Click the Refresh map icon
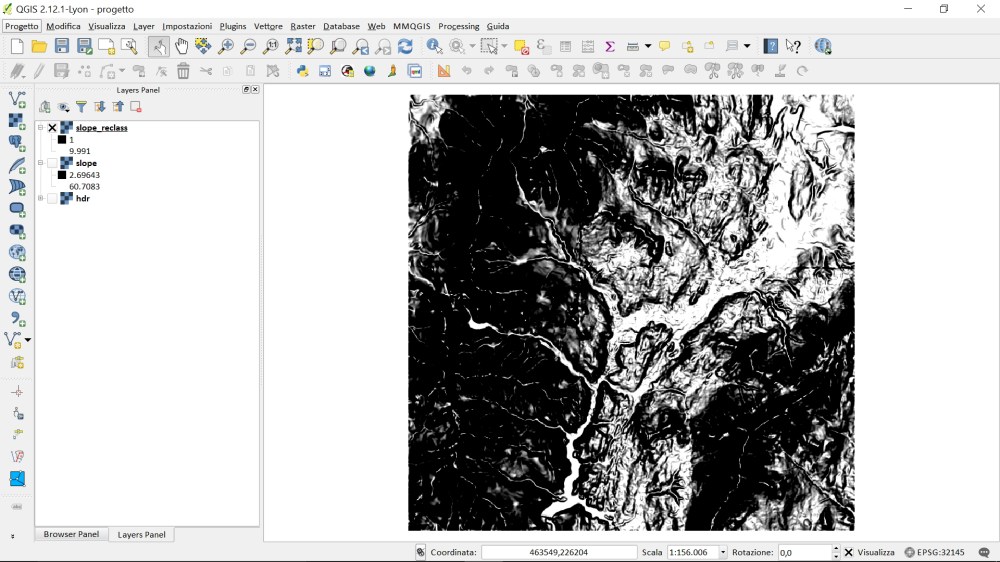 click(x=405, y=46)
